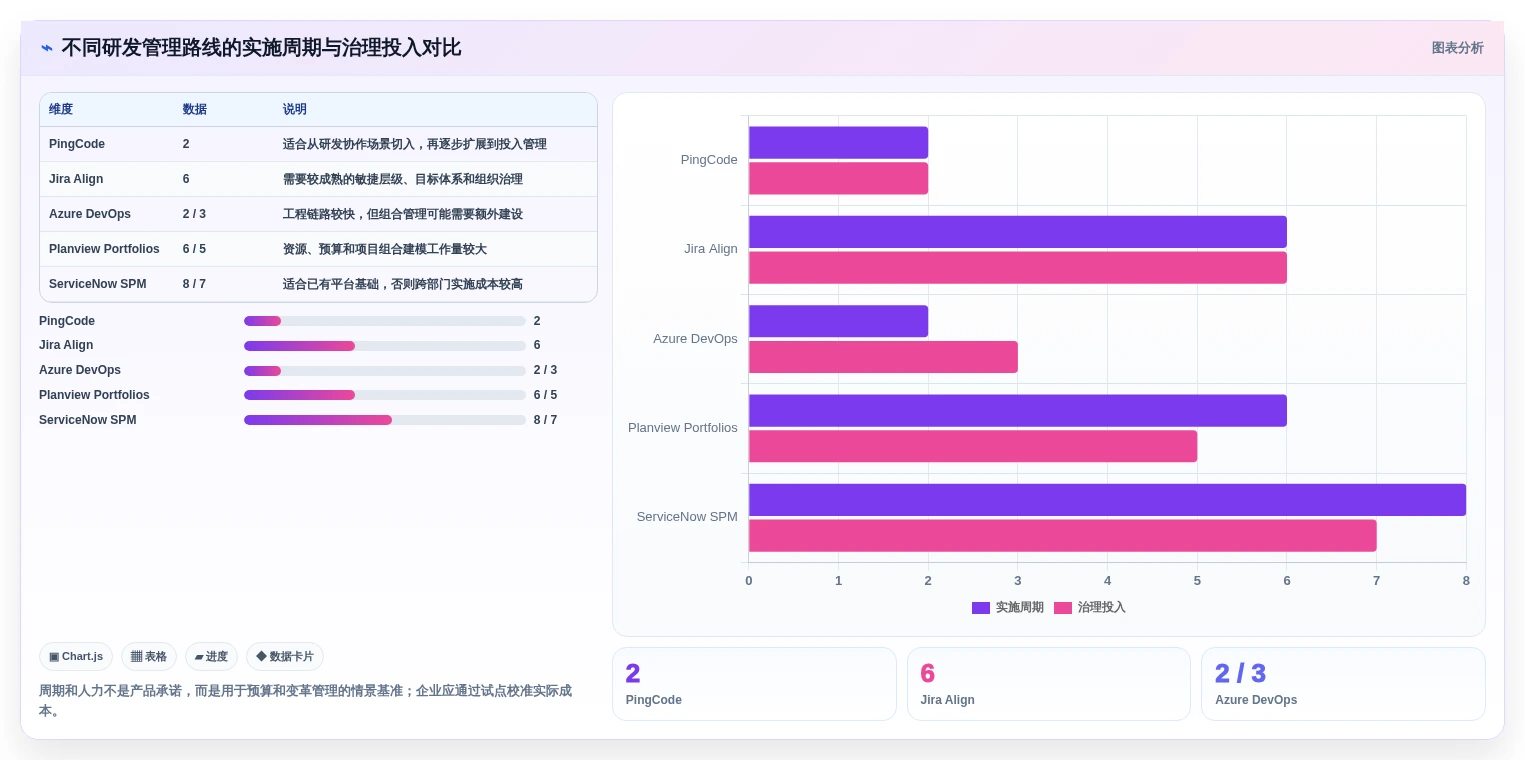Click the lightning icon beside the title
The height and width of the screenshot is (760, 1525).
coord(47,48)
